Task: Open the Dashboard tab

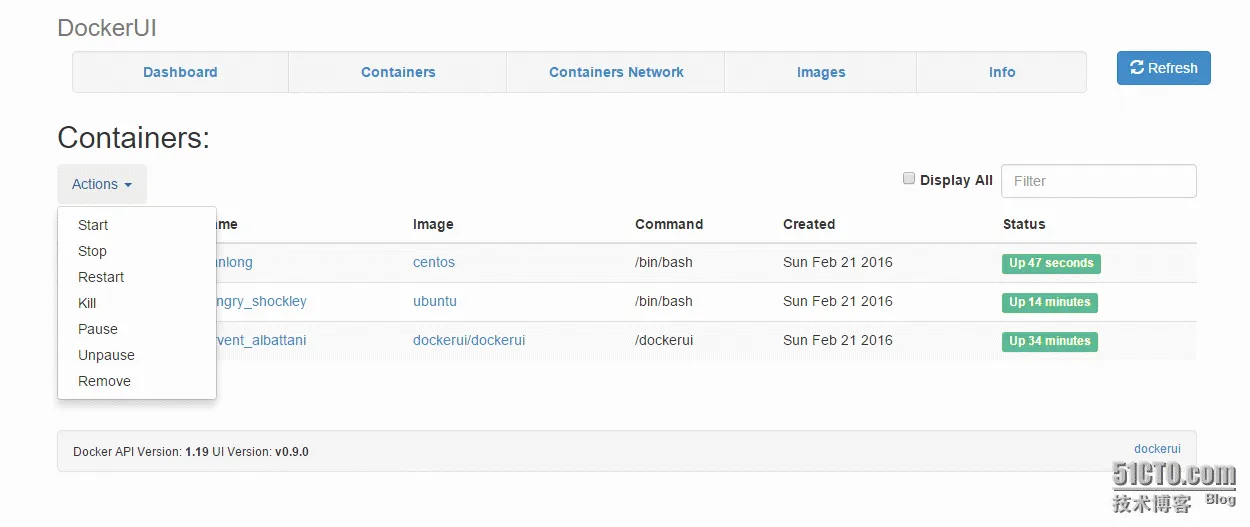Action: coord(180,72)
